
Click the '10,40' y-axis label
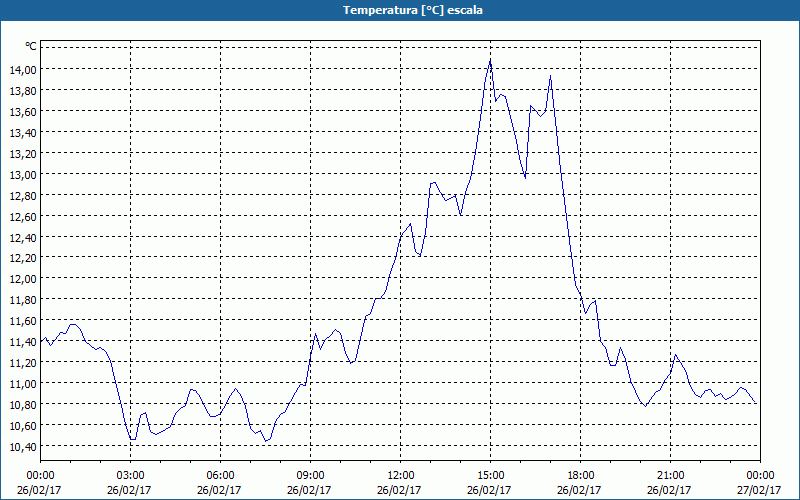(23, 446)
